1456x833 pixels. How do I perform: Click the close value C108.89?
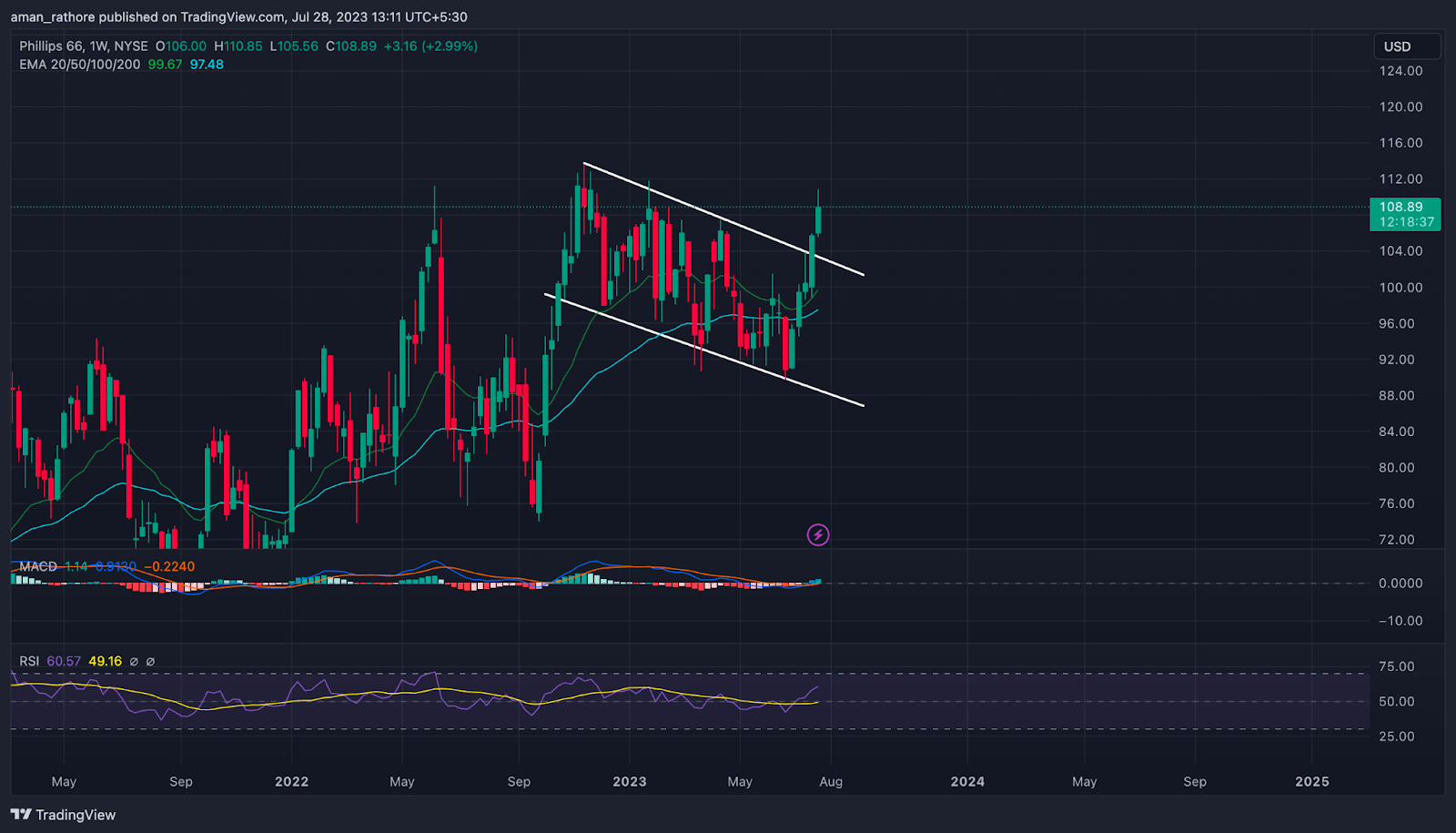(351, 46)
